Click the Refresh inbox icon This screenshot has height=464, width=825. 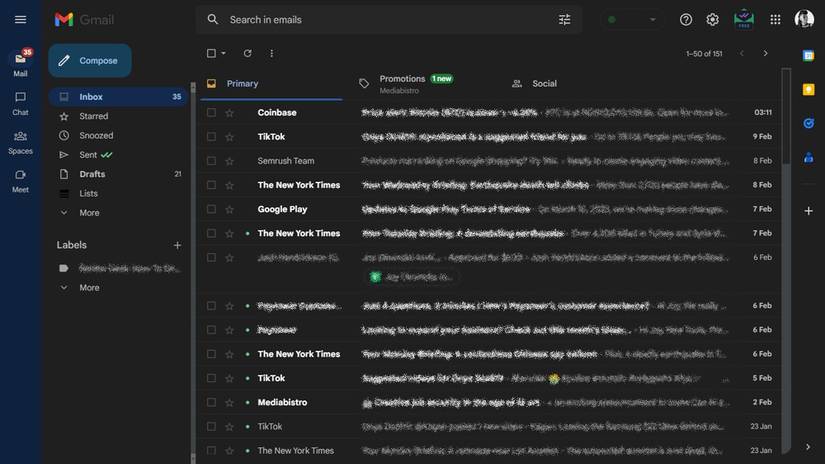coord(247,53)
